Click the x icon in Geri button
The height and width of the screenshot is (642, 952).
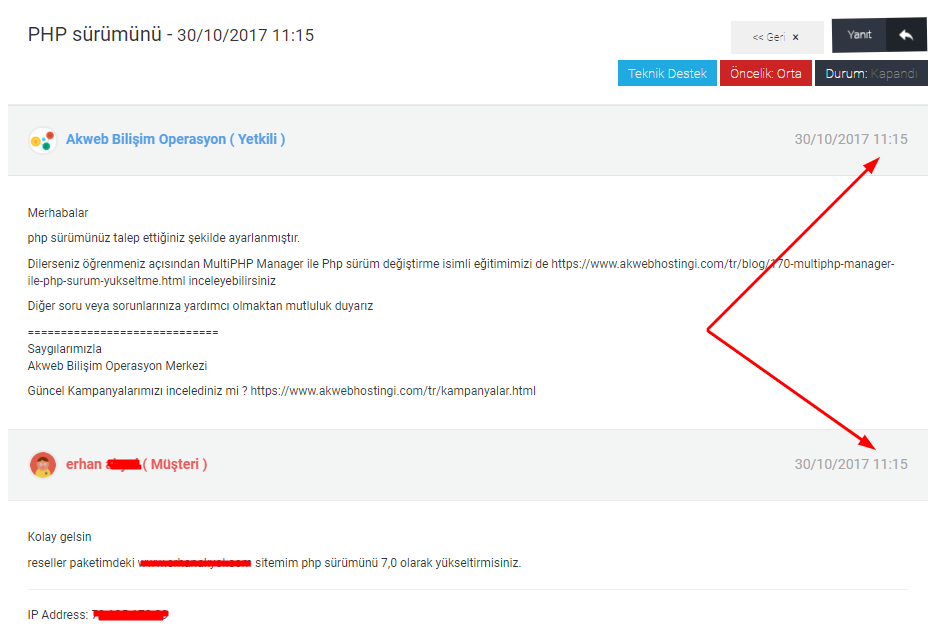(x=795, y=37)
